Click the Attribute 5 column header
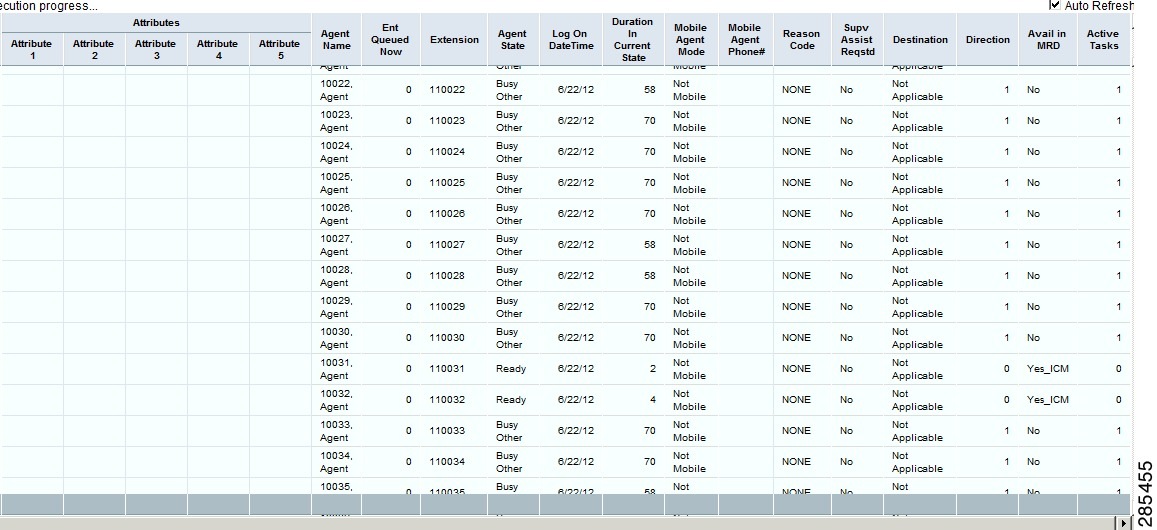 (280, 49)
